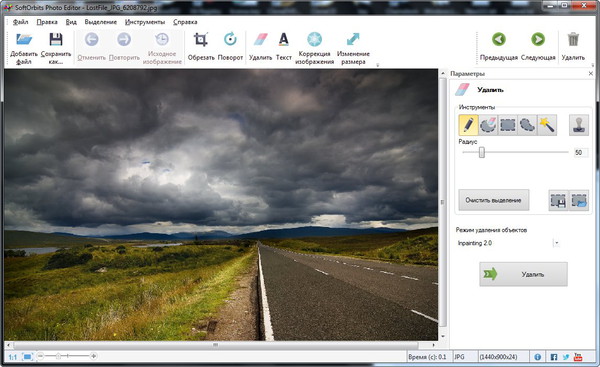
Task: Open the Вид menu
Action: 71,22
